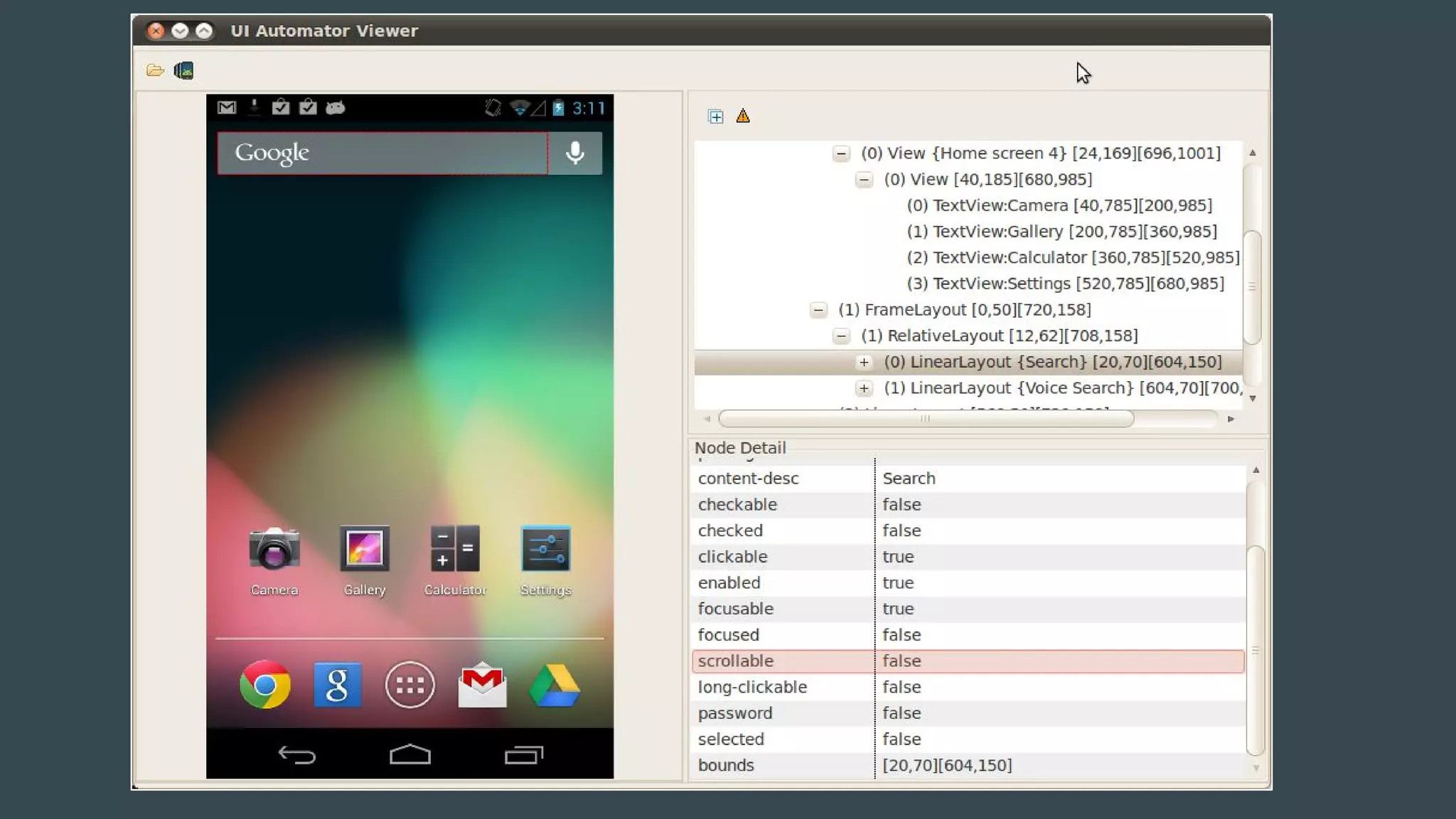Click the Google Drive icon in dock
The height and width of the screenshot is (819, 1456).
555,685
